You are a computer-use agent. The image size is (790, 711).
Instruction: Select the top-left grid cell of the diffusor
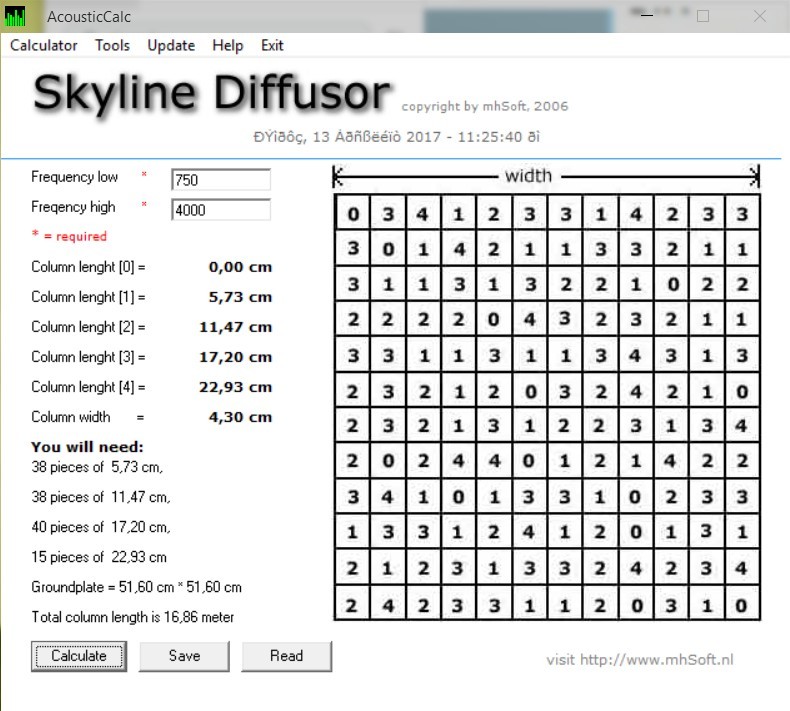click(x=353, y=214)
